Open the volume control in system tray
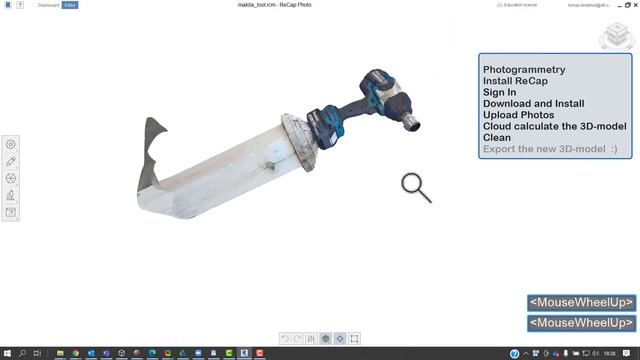Viewport: 640px width, 360px height. pos(596,353)
